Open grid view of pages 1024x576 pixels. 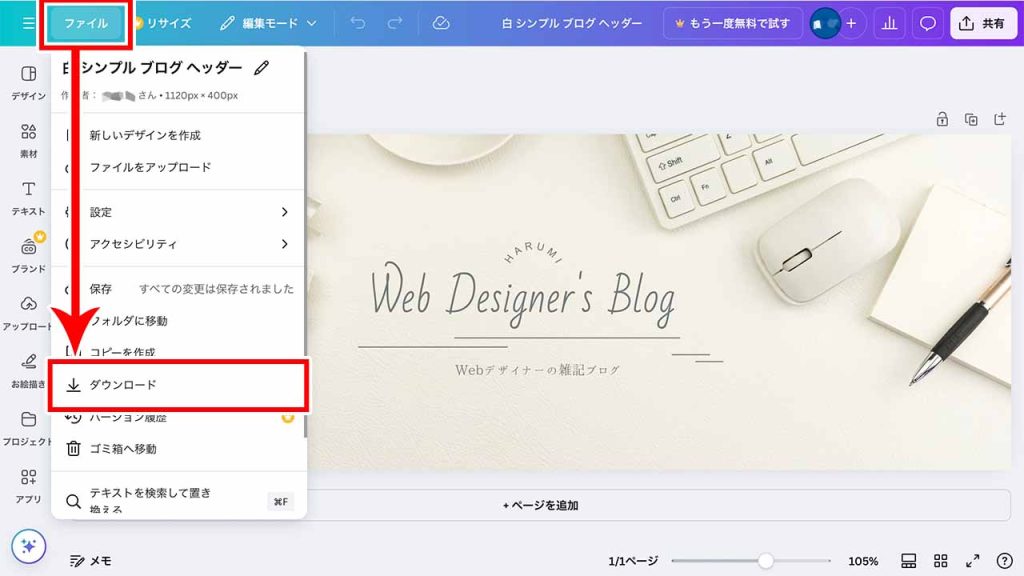click(x=940, y=561)
